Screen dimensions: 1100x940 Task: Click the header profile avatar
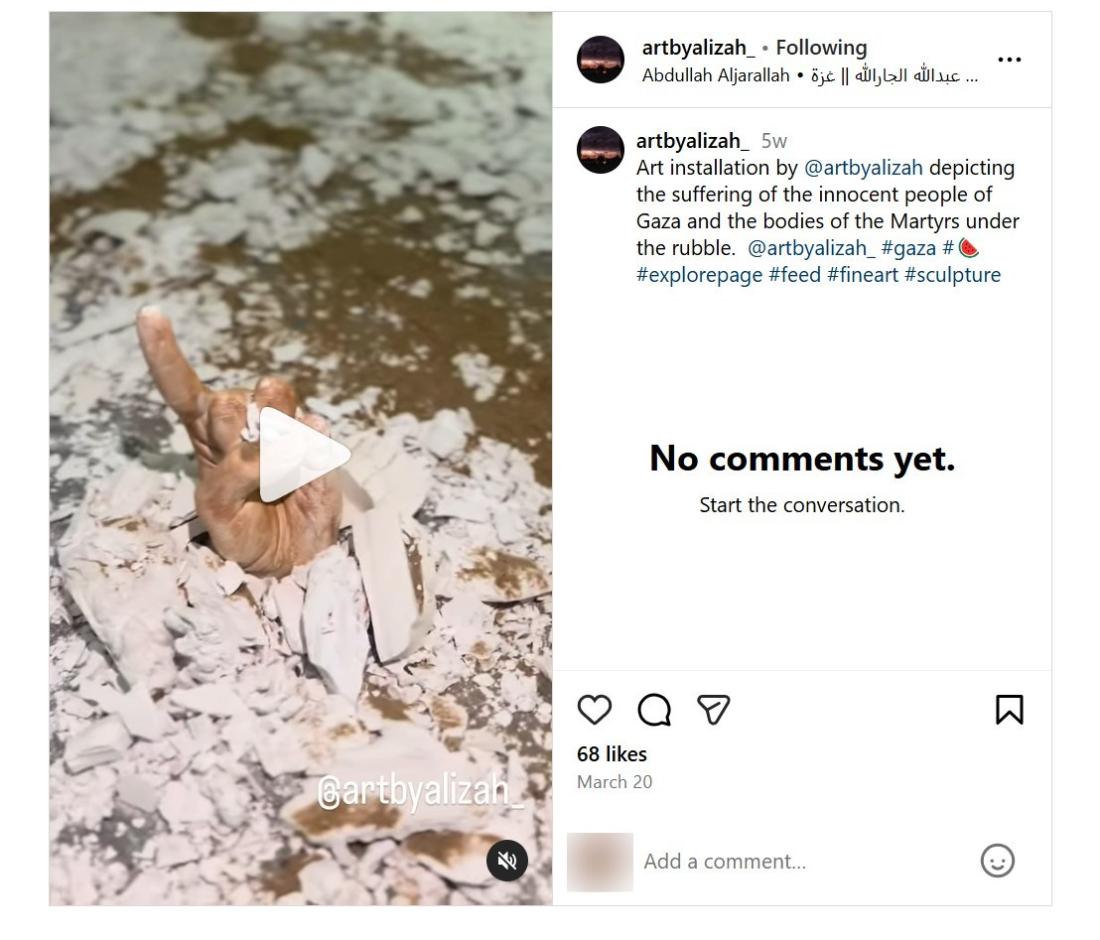[x=601, y=60]
